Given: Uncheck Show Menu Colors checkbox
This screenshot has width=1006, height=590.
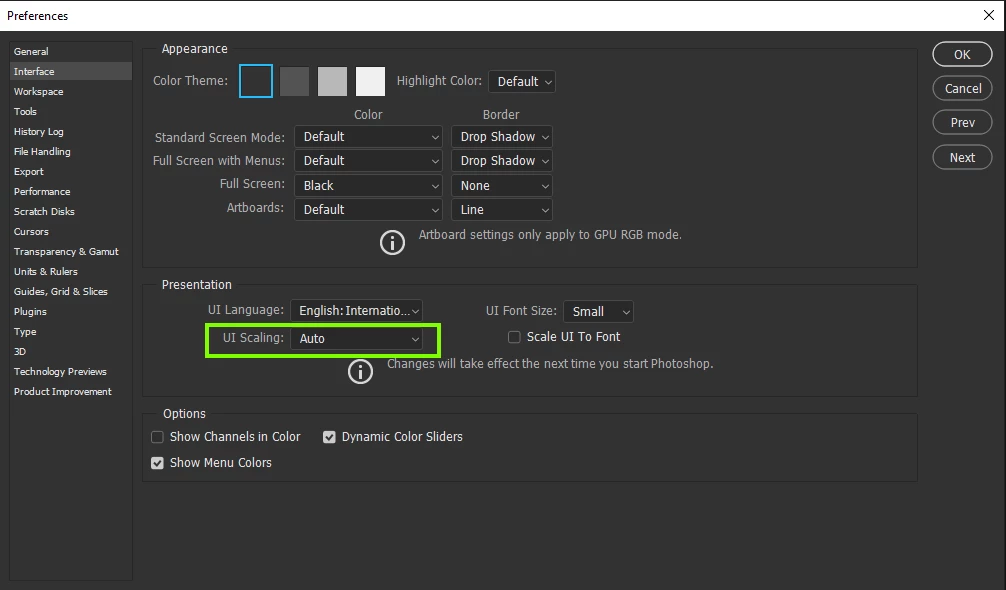Looking at the screenshot, I should (x=157, y=463).
